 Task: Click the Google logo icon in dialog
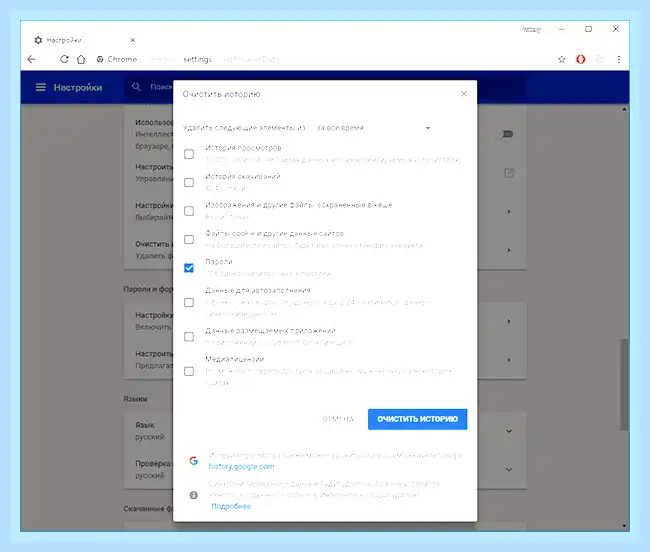coord(194,461)
